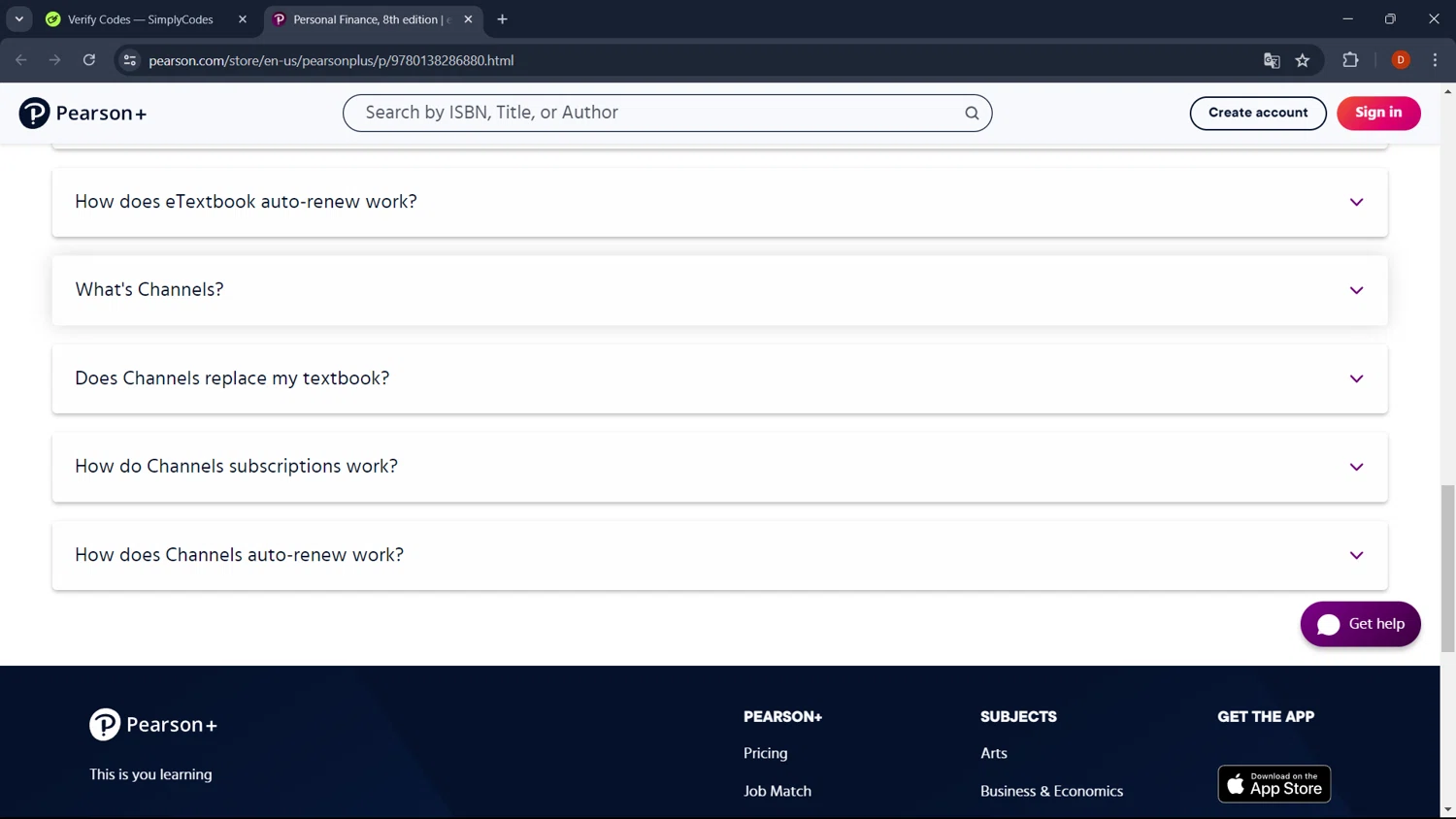Open the Arts subject link

pyautogui.click(x=994, y=753)
